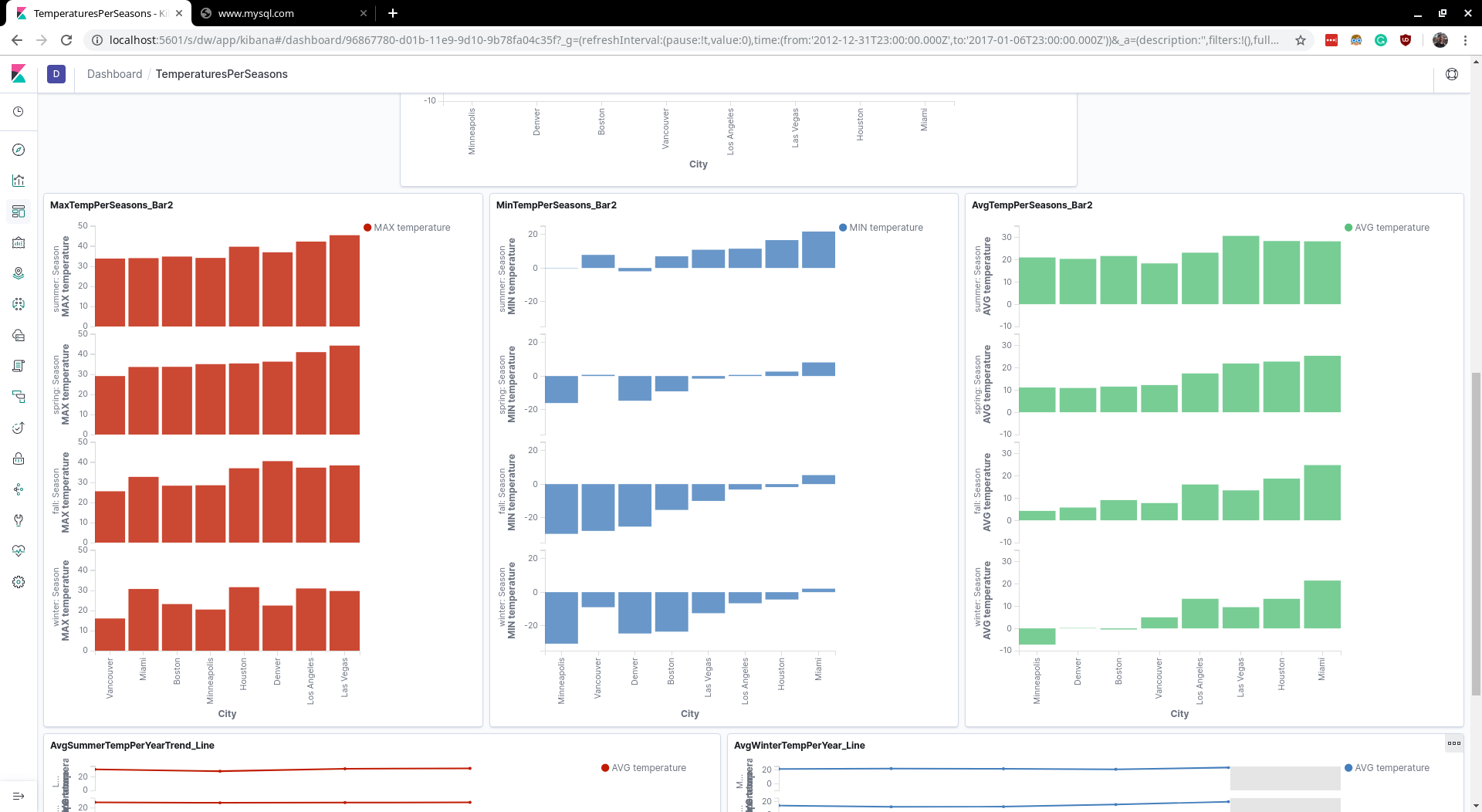The height and width of the screenshot is (812, 1482).
Task: Click Houston label in top chart axis
Action: coord(860,124)
